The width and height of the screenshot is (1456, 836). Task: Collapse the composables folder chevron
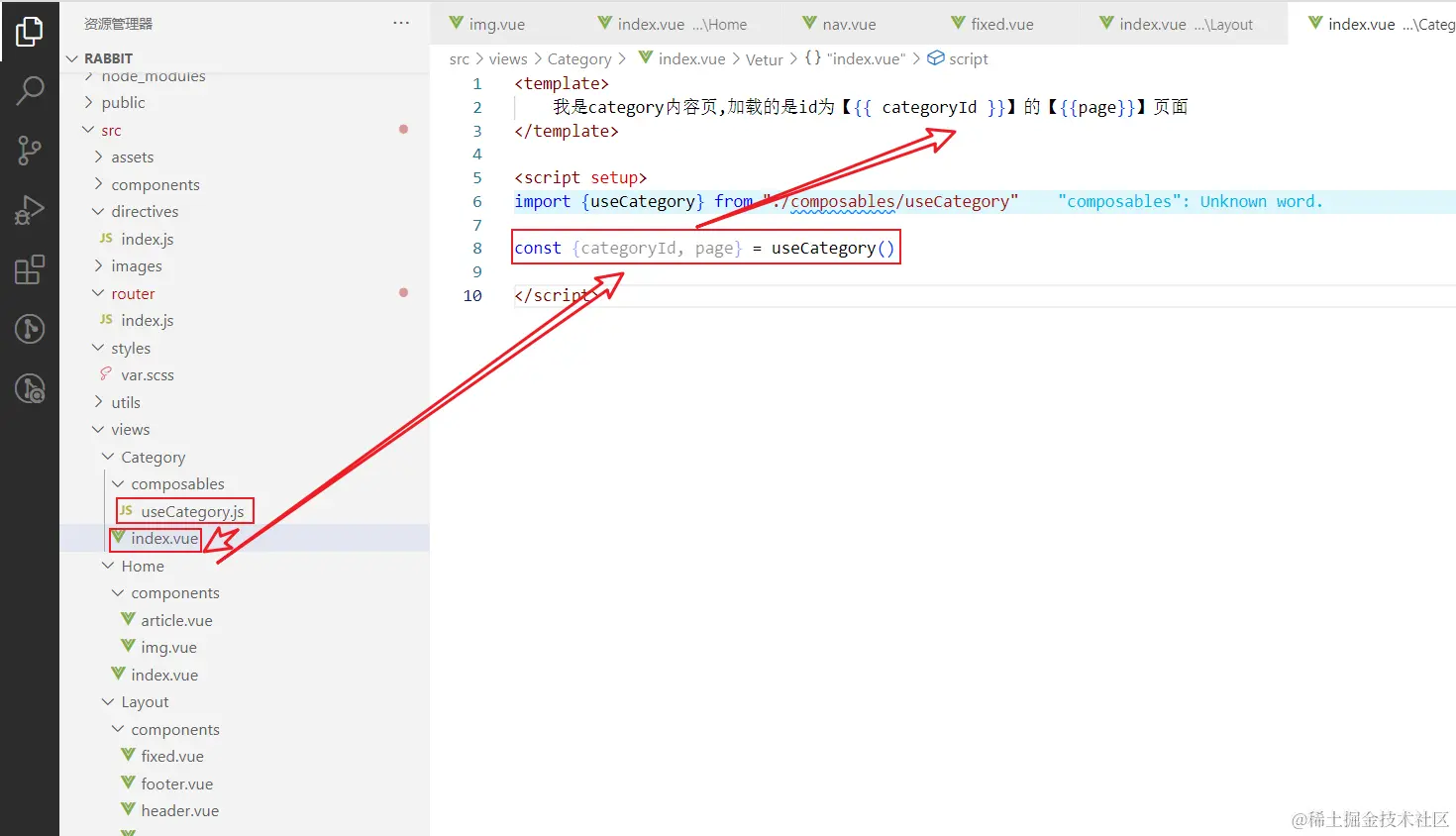click(119, 483)
